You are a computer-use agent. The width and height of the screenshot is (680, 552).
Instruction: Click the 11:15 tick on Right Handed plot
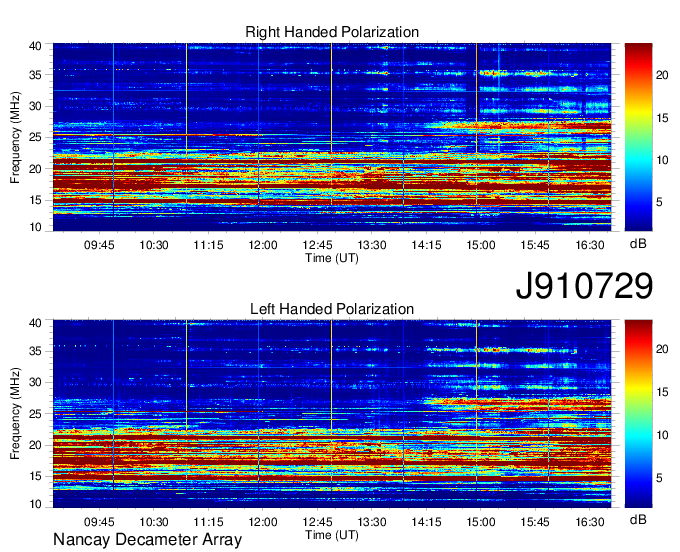(x=208, y=245)
